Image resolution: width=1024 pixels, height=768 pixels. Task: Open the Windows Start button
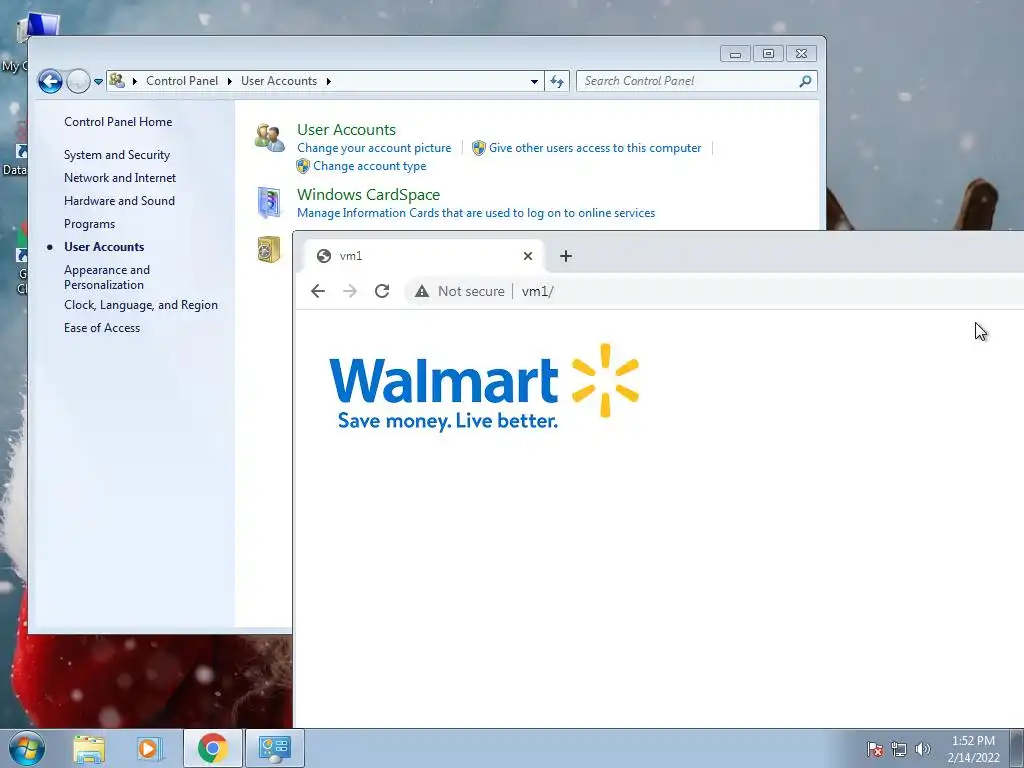click(27, 748)
